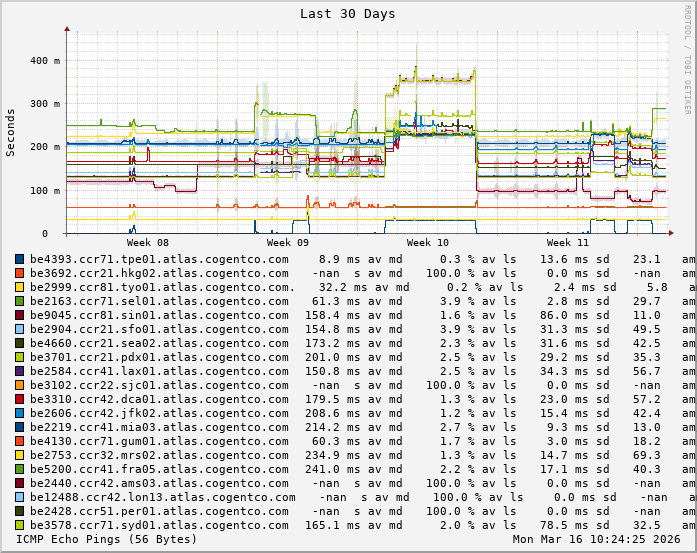Click the light blue be12488.ccr42.lon13 swatch

click(19, 497)
